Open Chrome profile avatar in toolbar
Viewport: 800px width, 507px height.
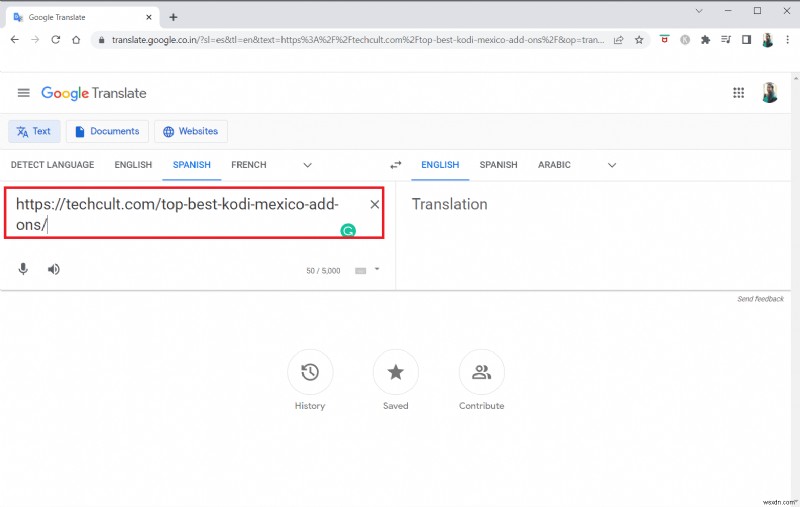click(x=767, y=40)
